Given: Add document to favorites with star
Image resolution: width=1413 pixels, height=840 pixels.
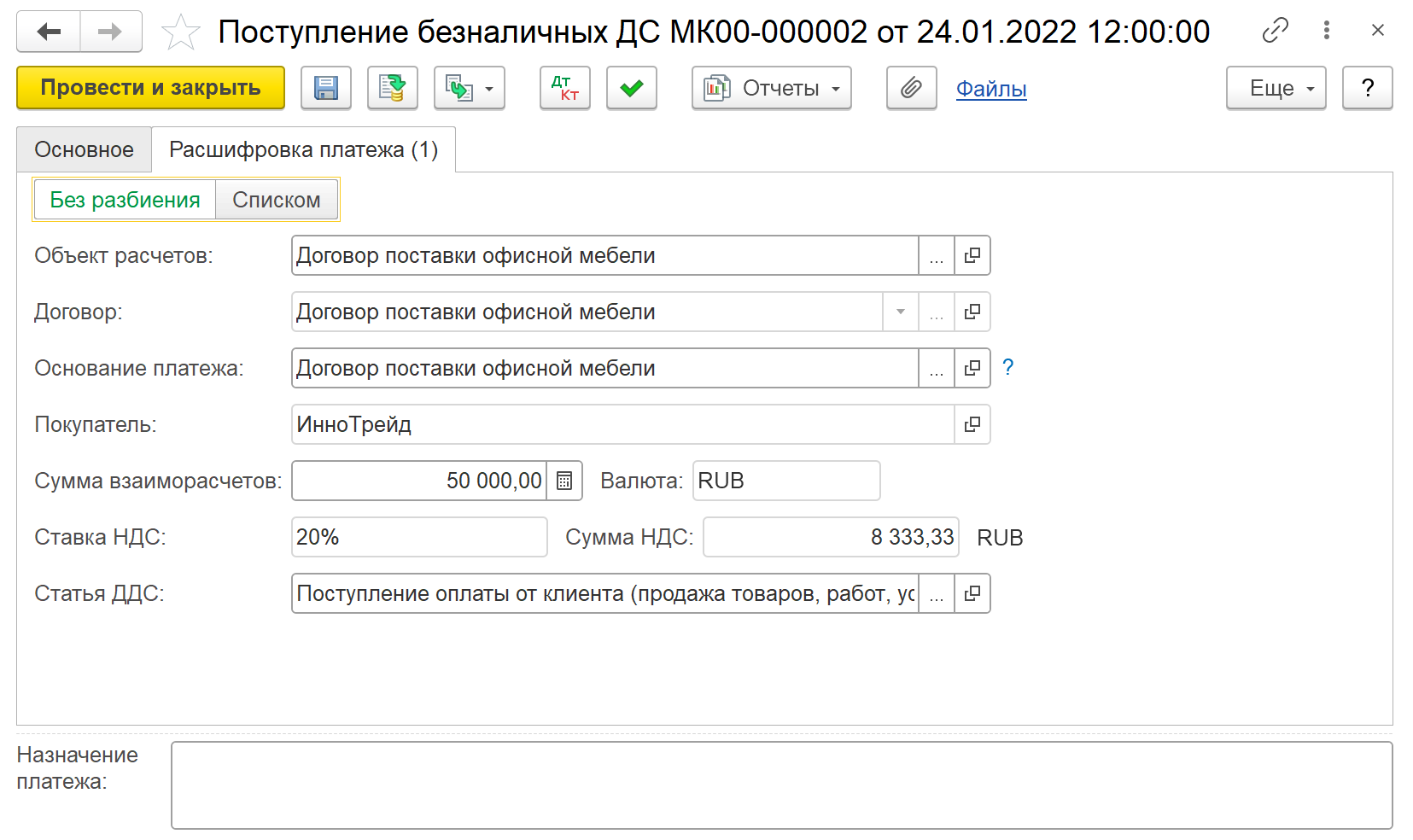Looking at the screenshot, I should tap(180, 32).
